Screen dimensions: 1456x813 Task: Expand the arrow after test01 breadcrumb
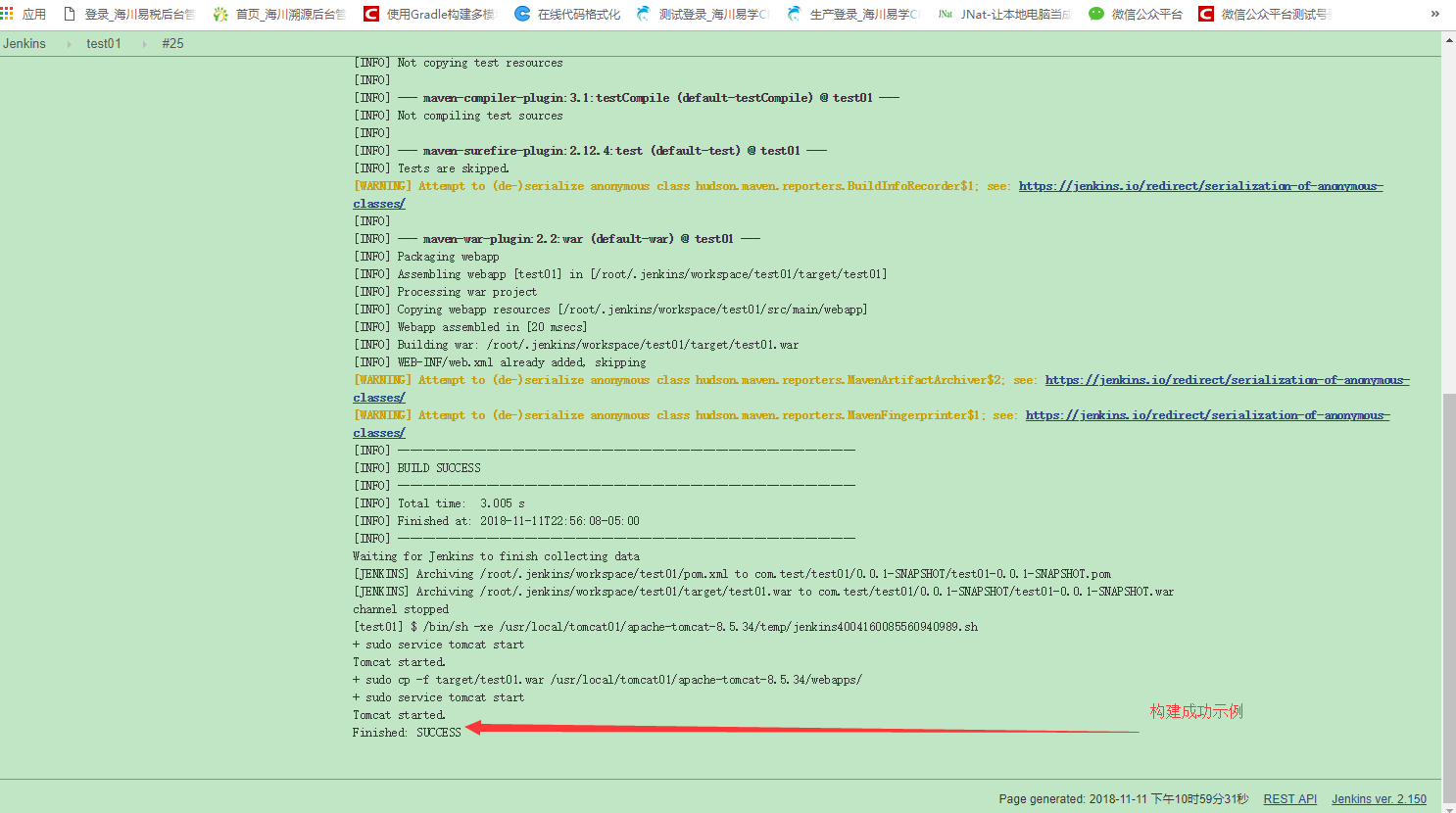(144, 44)
